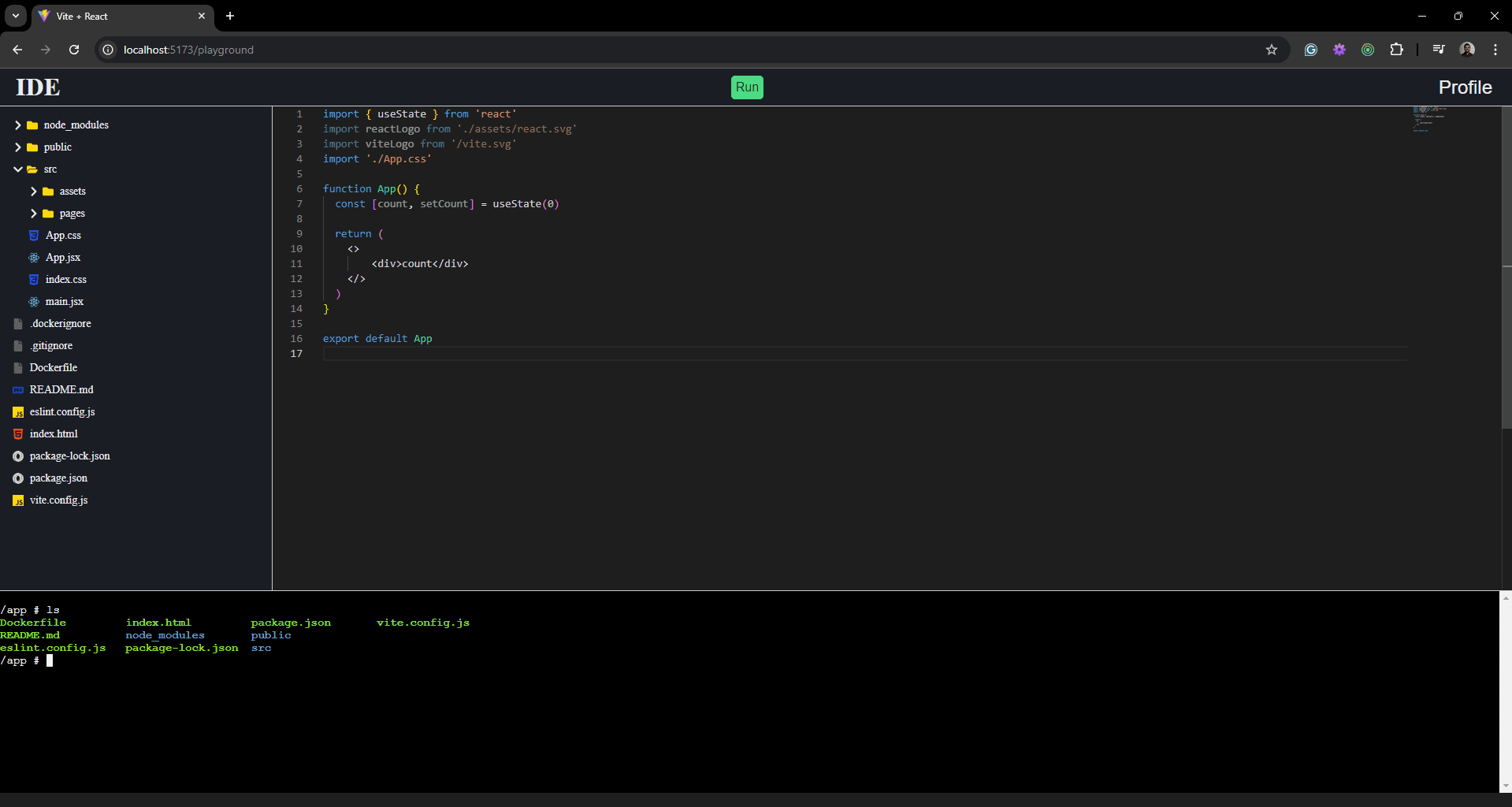
Task: Open App.css in the file tree
Action: [63, 236]
